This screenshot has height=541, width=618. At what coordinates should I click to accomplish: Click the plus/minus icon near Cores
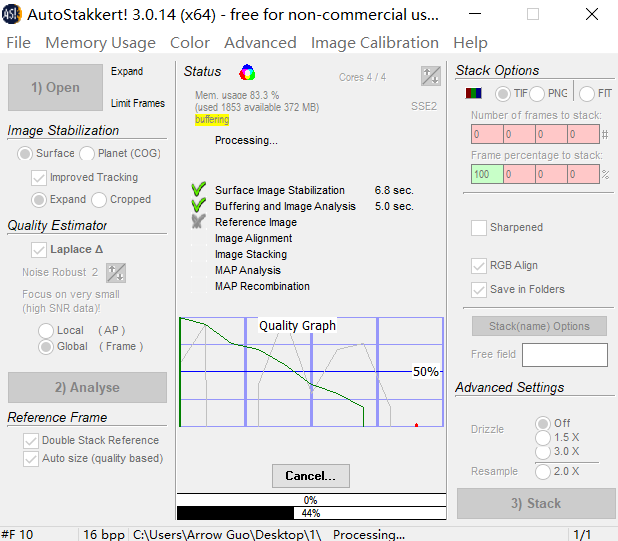pos(430,76)
